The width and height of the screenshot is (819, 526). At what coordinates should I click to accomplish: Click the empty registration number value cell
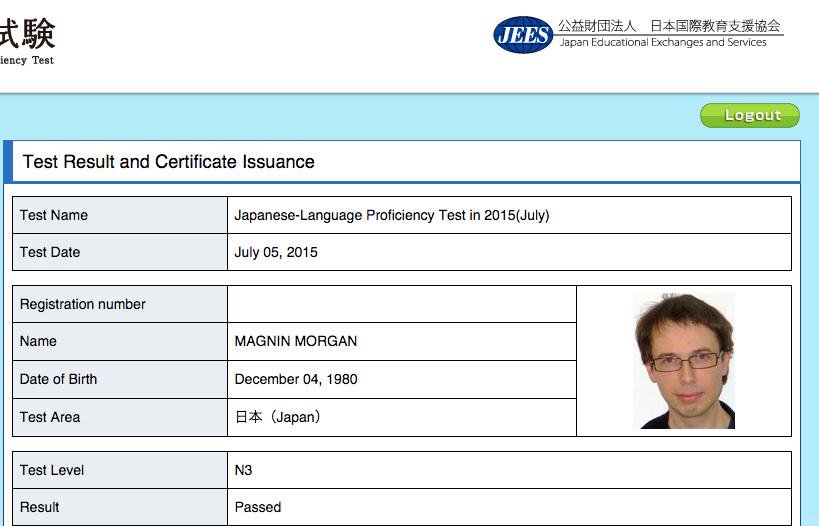(401, 304)
